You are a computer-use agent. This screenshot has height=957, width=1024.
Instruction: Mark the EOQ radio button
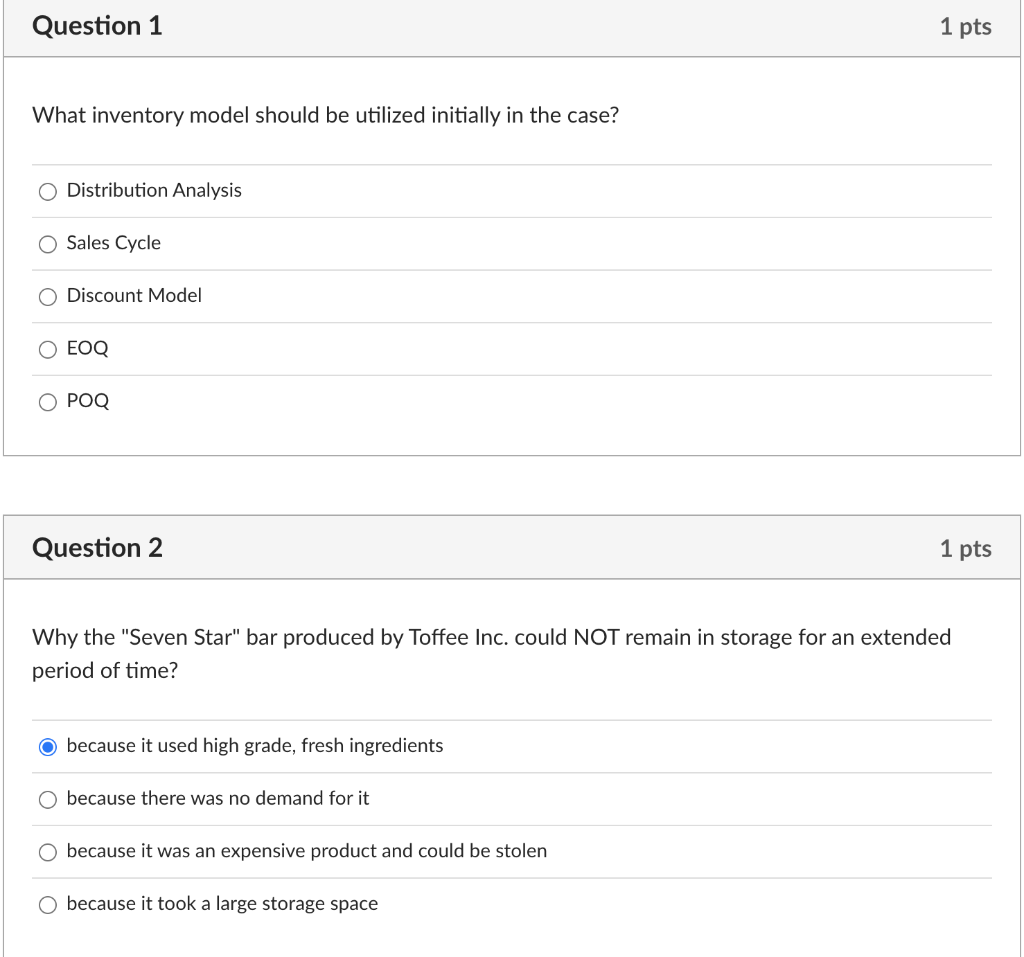point(47,349)
